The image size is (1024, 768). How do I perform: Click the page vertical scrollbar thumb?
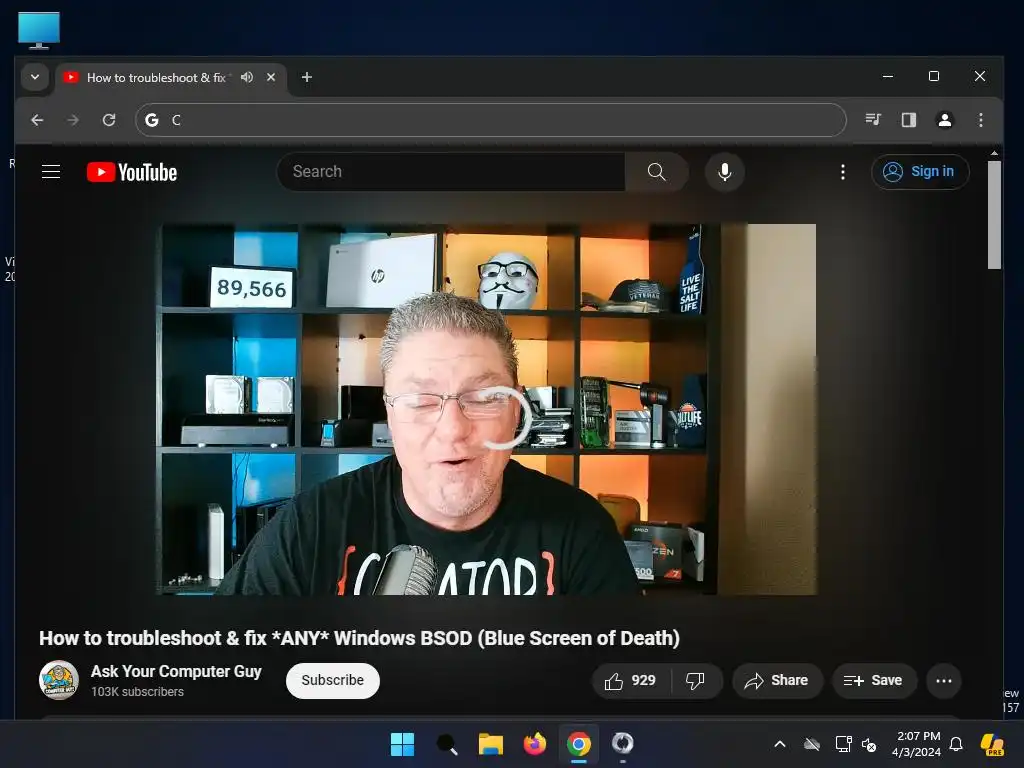[x=994, y=215]
